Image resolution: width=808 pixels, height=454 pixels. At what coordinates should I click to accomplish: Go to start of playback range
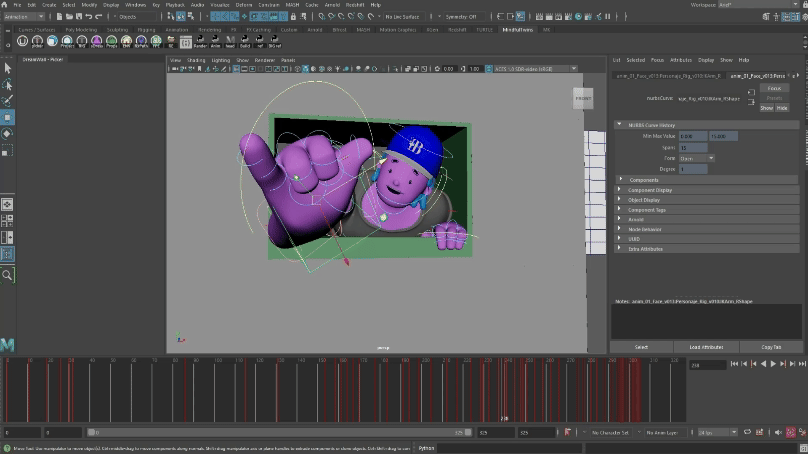(734, 364)
